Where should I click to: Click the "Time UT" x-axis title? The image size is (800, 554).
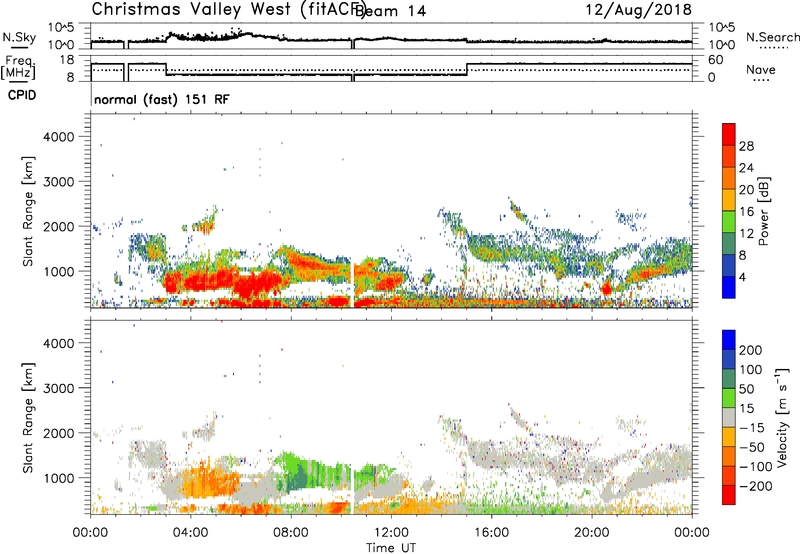[x=391, y=548]
